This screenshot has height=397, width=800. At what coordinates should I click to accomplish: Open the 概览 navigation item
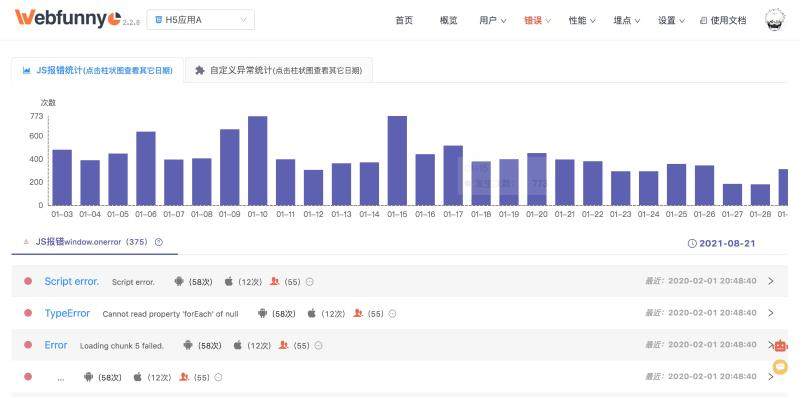pos(448,20)
